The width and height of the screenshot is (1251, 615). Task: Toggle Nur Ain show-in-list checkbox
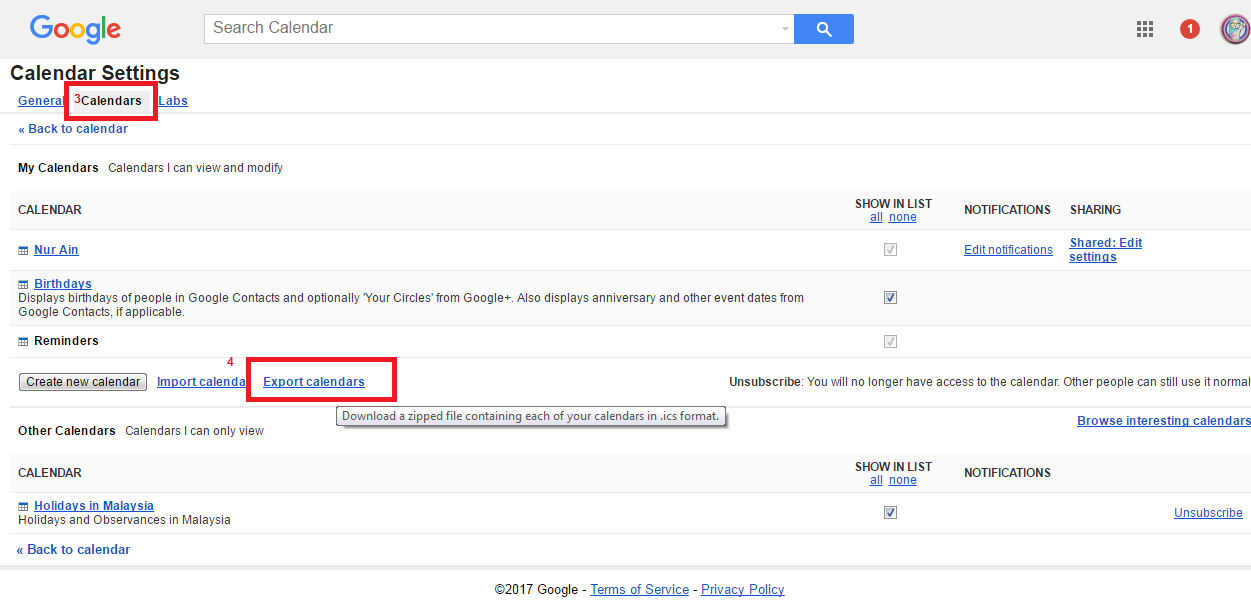[890, 250]
